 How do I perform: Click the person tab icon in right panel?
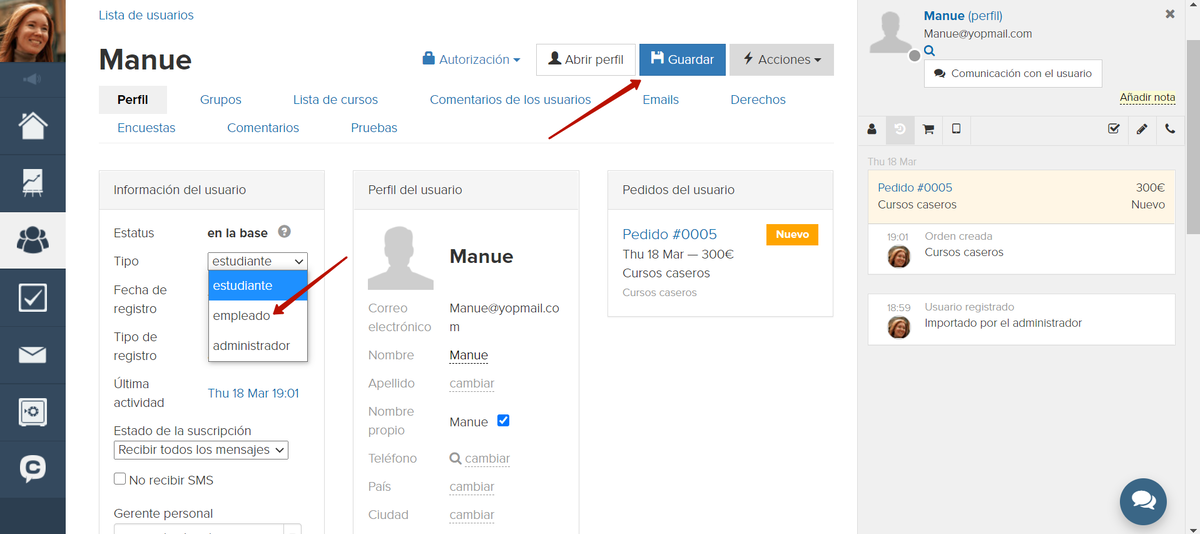(872, 129)
